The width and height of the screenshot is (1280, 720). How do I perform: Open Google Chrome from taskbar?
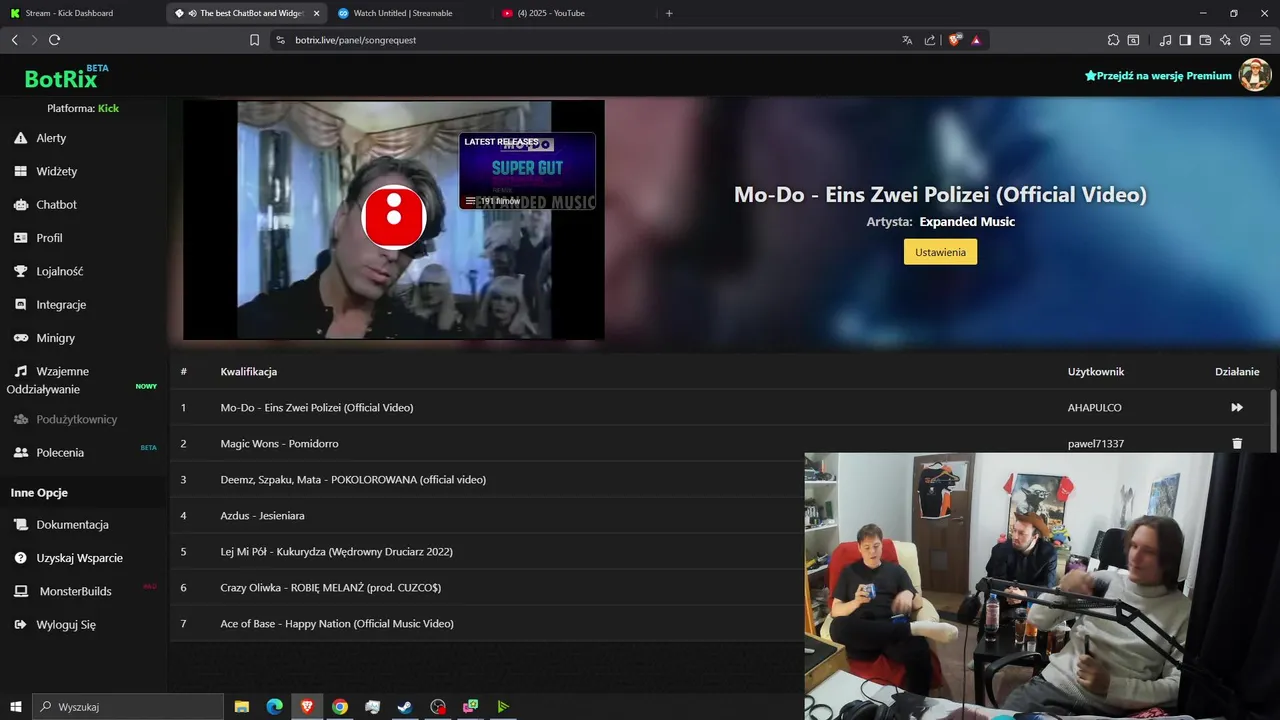[340, 706]
